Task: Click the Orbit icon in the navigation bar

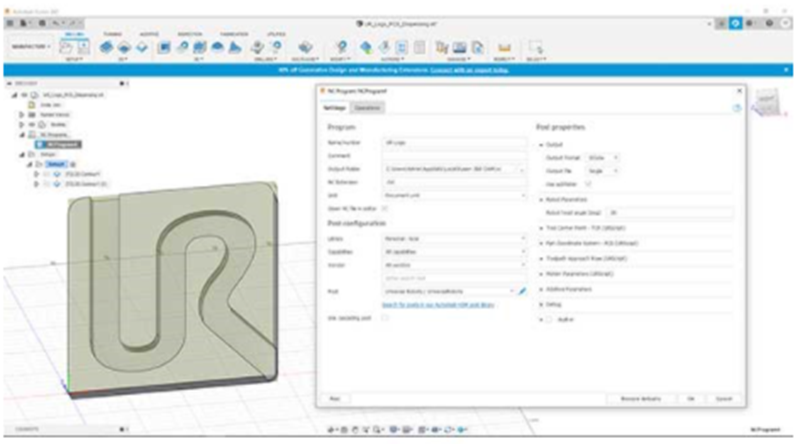Action: (331, 430)
